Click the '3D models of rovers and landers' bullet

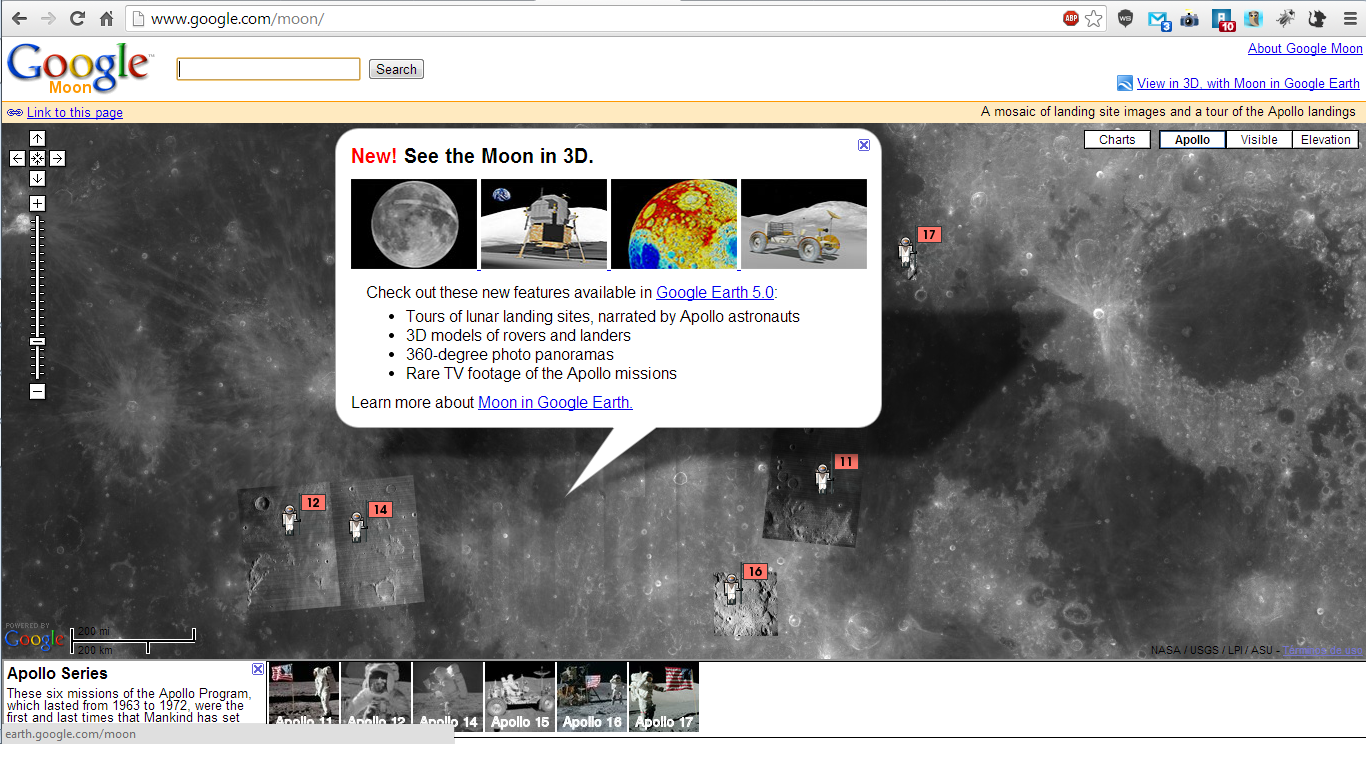(x=518, y=335)
